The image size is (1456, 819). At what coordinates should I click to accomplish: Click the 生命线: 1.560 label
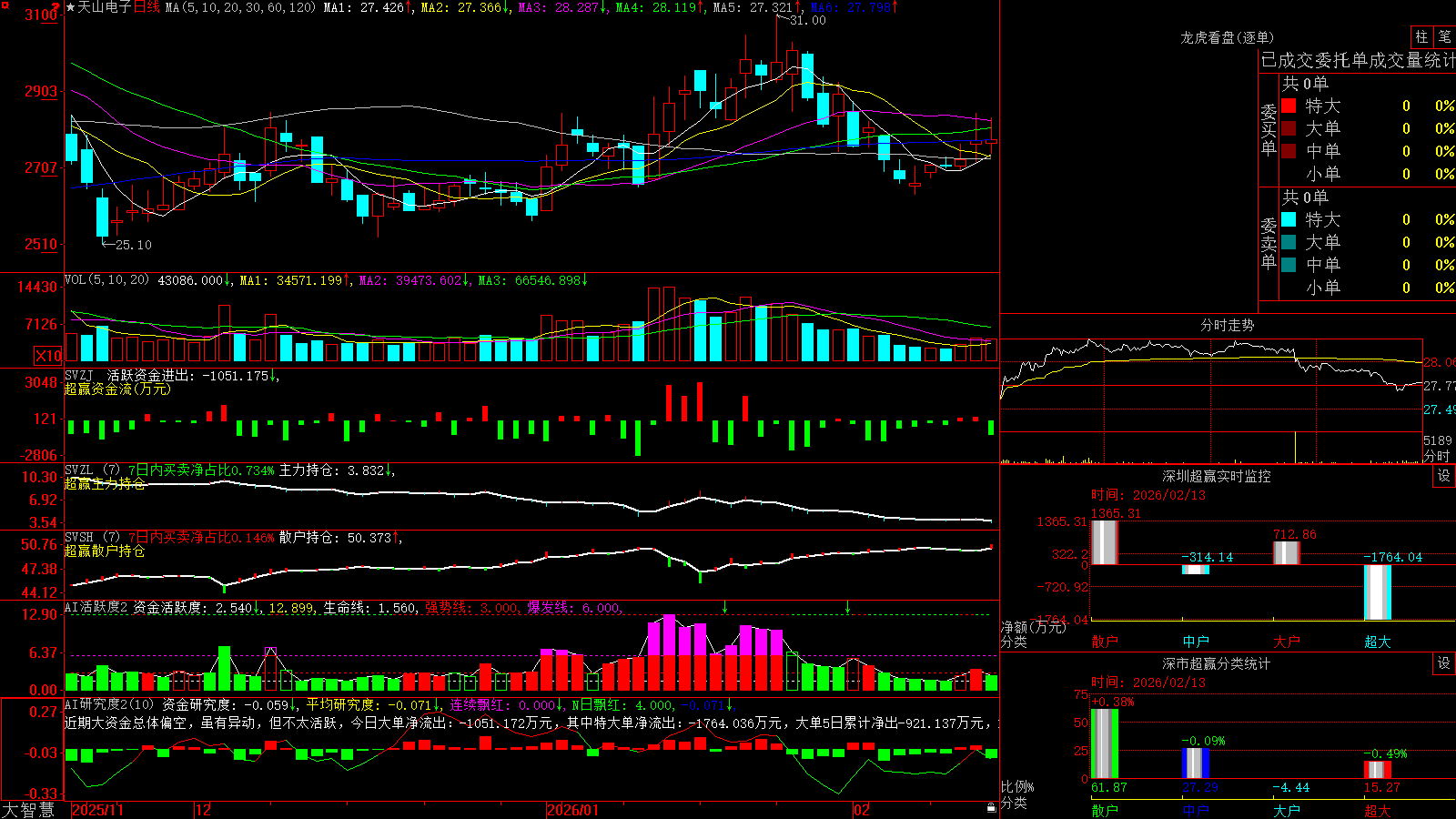[x=370, y=607]
